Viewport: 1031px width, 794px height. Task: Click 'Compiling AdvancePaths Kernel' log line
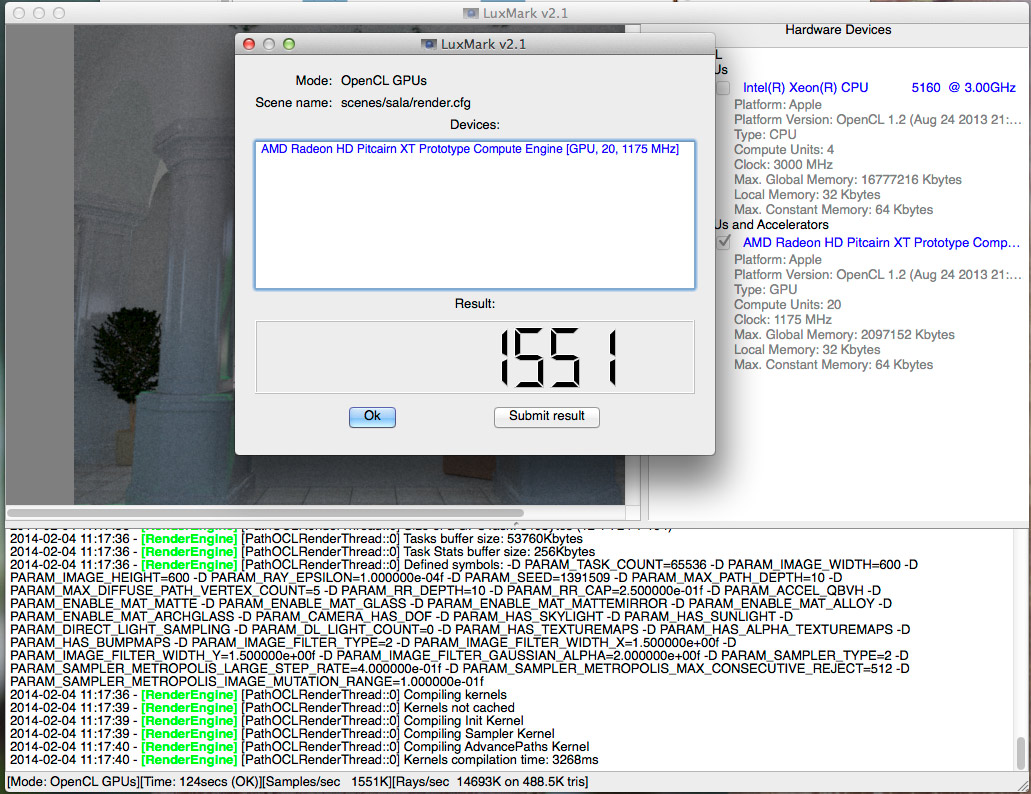[x=299, y=747]
